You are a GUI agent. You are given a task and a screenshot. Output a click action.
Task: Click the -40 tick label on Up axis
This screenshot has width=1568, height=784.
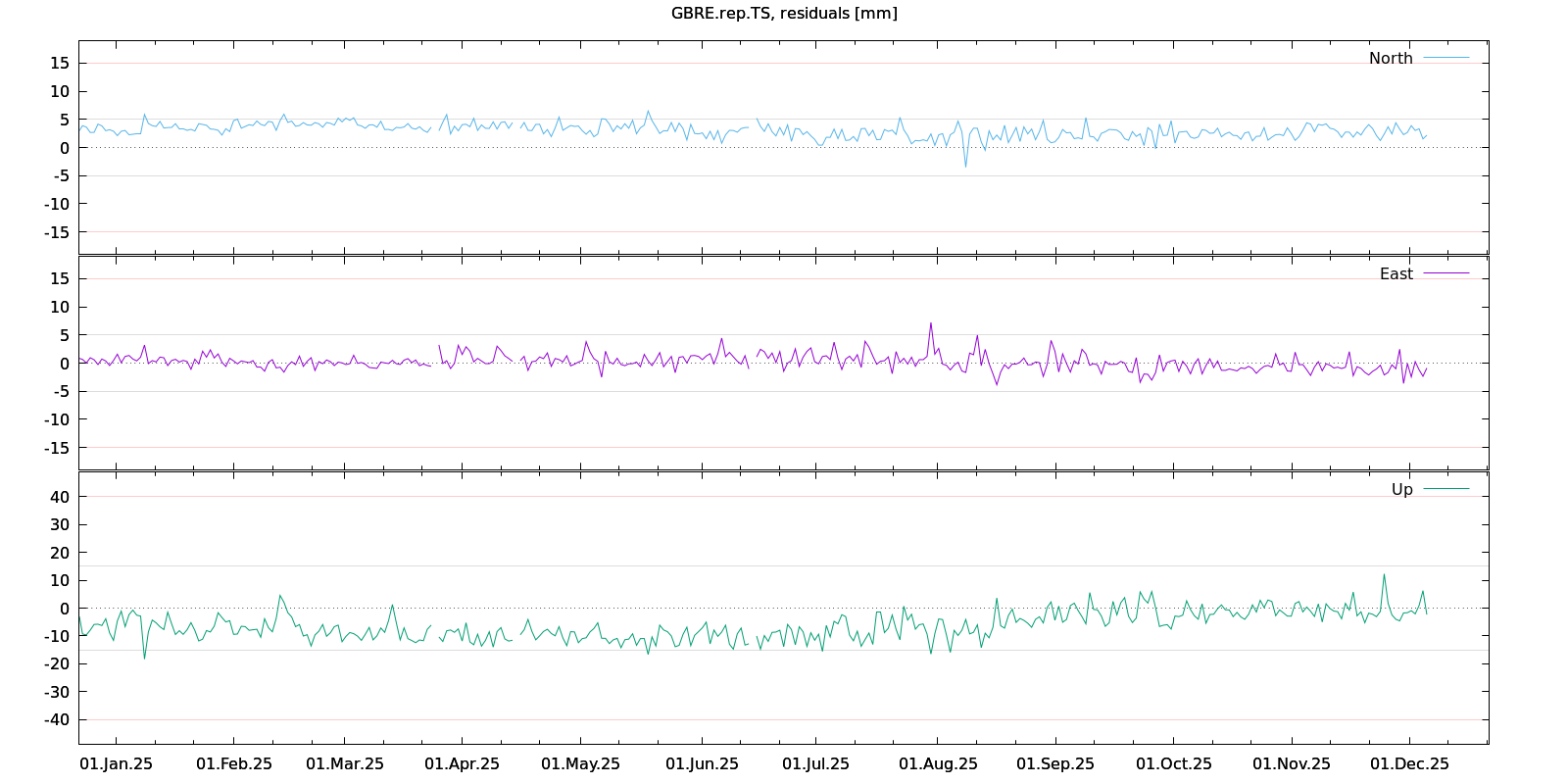click(x=56, y=719)
